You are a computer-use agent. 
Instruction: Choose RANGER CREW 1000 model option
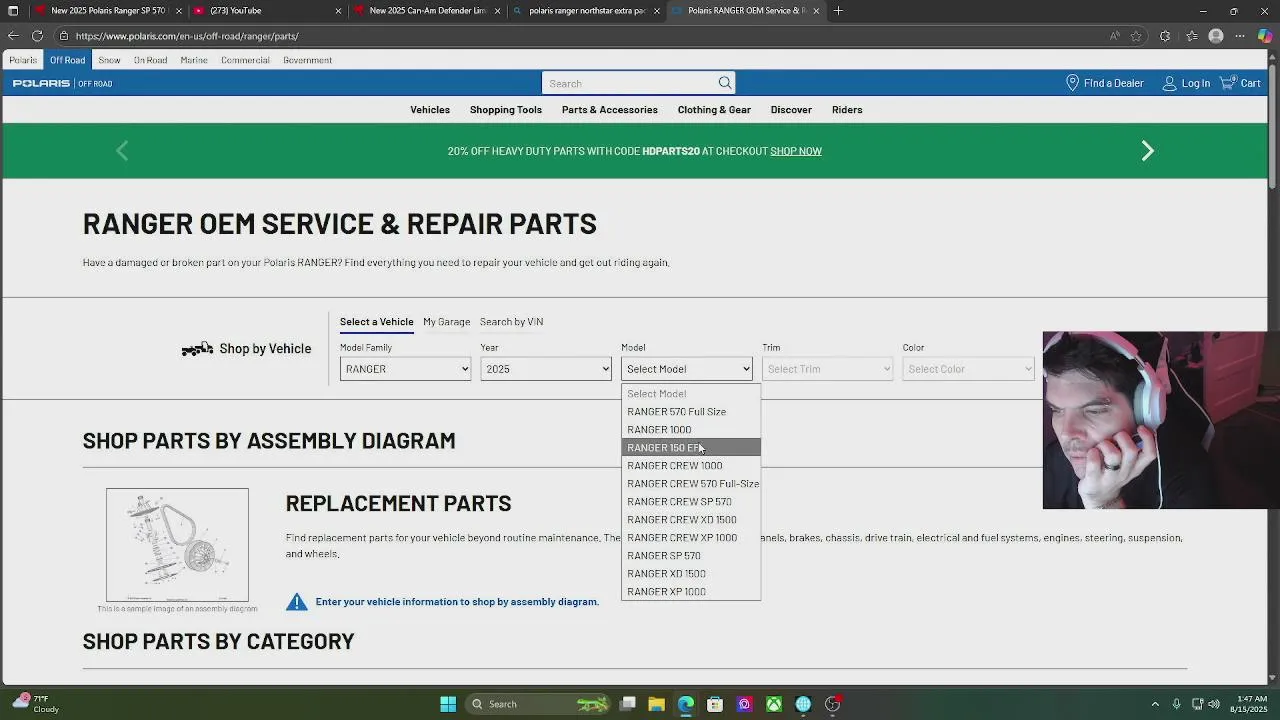(x=691, y=466)
